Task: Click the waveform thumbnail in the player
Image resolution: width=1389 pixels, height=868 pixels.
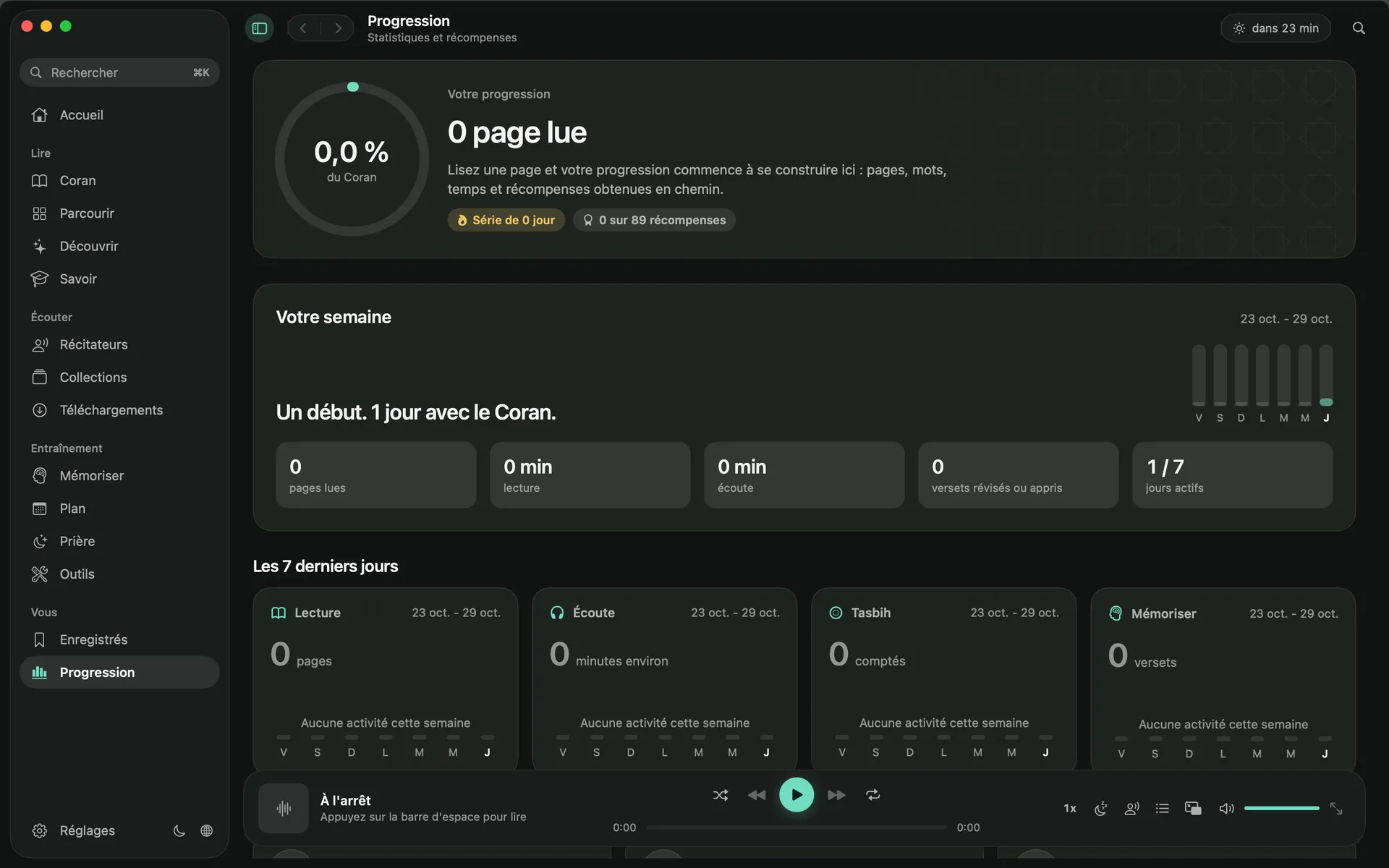Action: 284,808
